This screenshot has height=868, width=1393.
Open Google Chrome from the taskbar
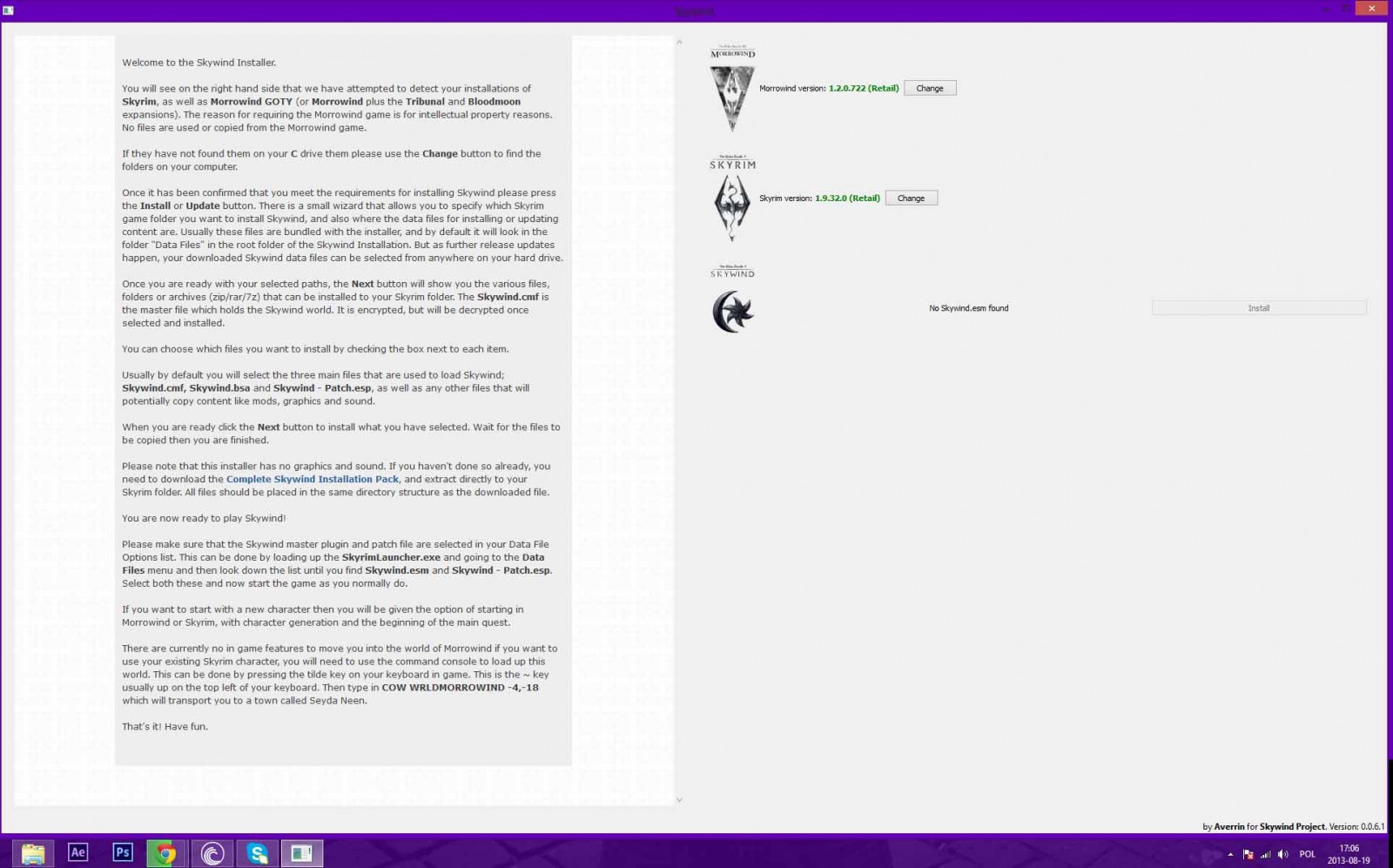[x=166, y=853]
